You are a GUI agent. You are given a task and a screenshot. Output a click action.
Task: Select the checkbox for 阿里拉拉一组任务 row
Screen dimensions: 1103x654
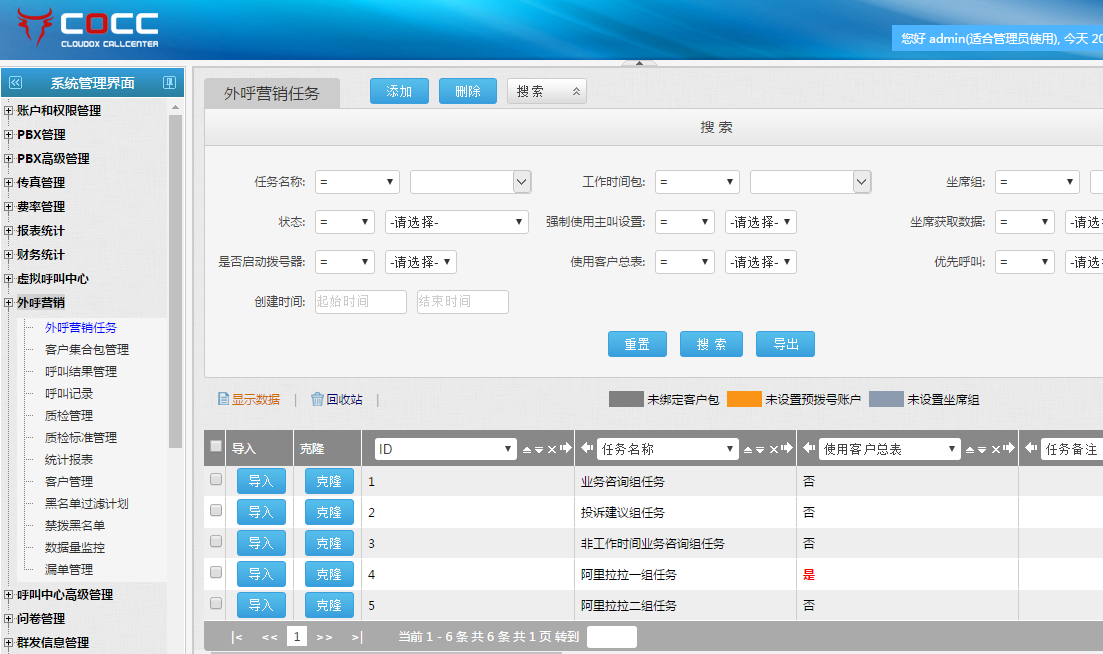tap(215, 573)
